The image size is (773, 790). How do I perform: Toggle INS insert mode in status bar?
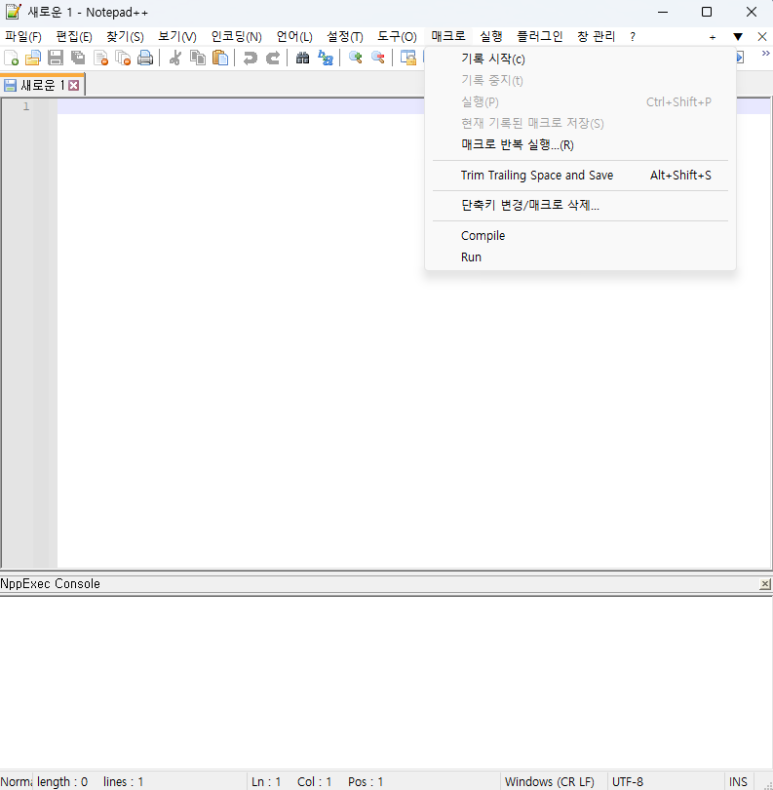pyautogui.click(x=738, y=781)
